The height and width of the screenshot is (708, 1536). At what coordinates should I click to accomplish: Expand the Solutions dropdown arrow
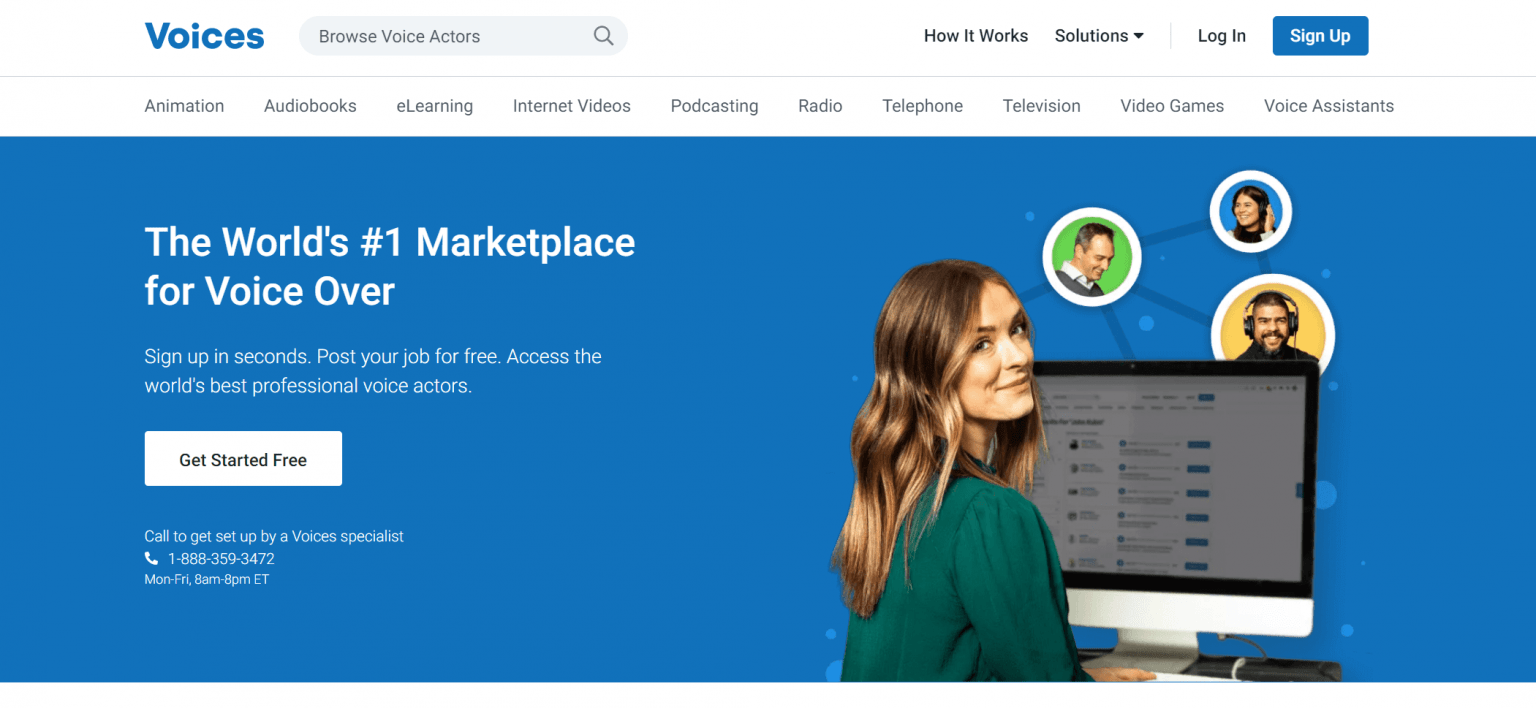click(1138, 36)
